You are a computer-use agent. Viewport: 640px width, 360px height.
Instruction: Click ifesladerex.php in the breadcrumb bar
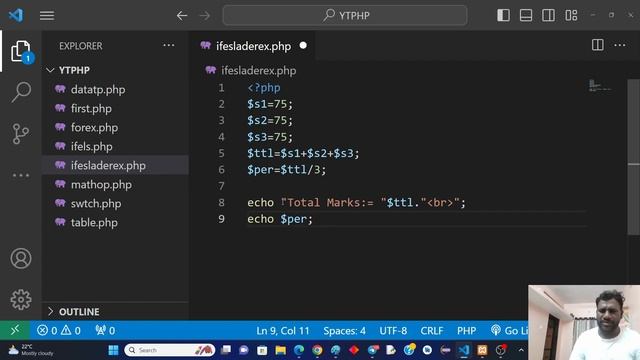click(258, 71)
